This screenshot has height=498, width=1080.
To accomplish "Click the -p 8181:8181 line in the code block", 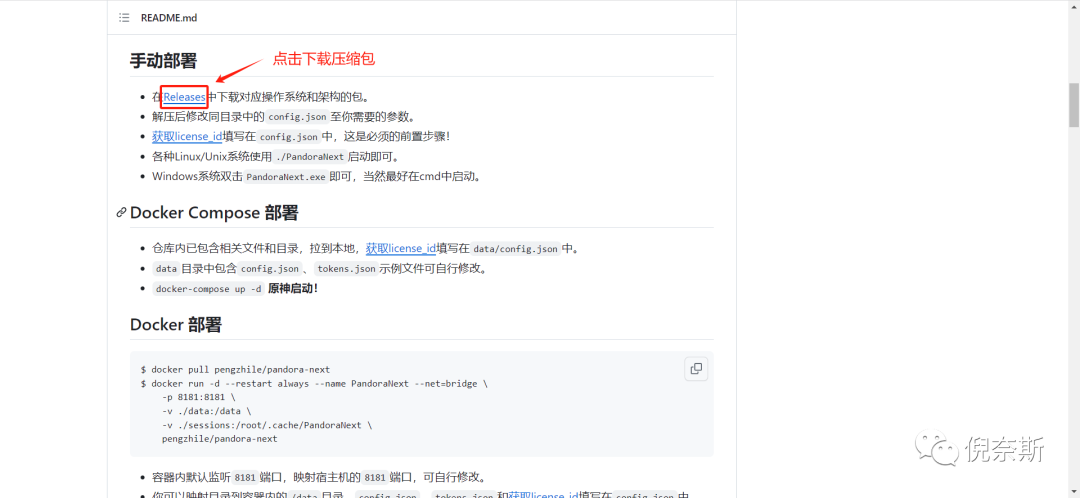I will click(198, 397).
